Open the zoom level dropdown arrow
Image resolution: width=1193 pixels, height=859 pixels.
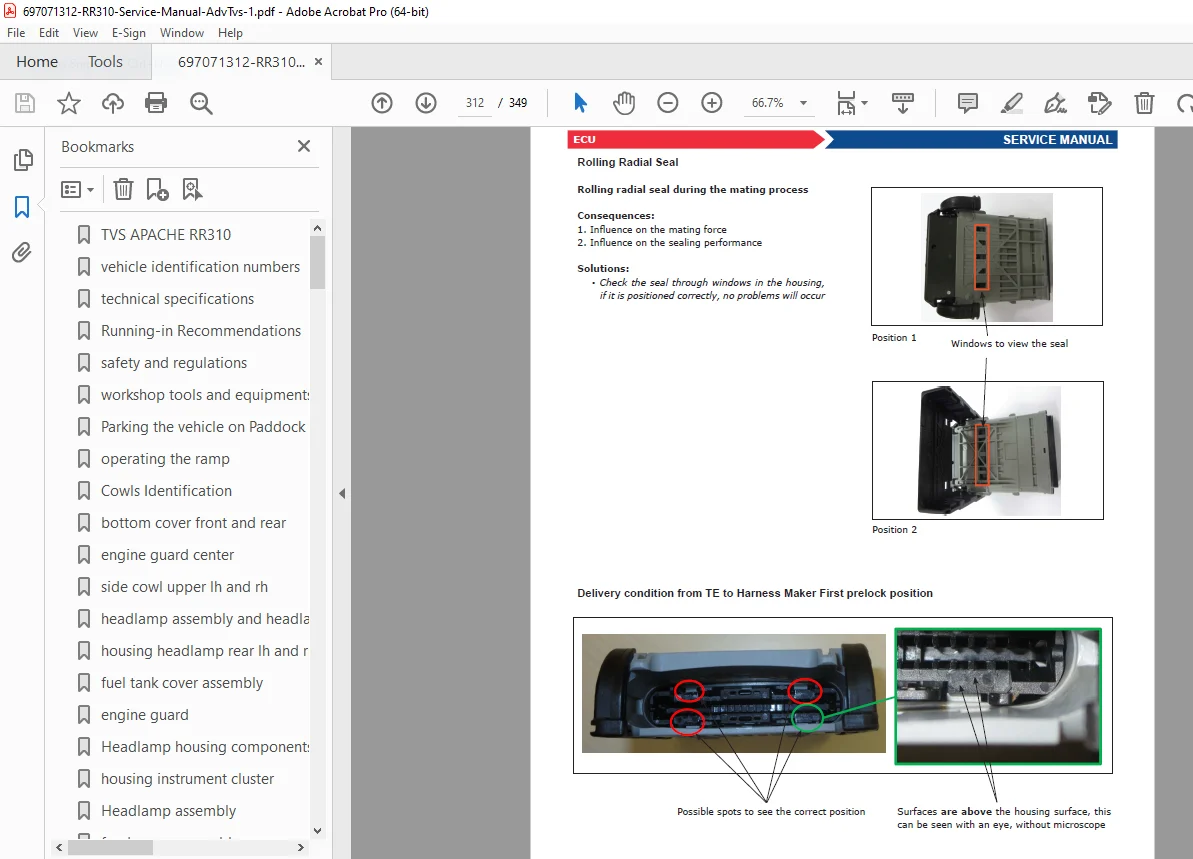[803, 103]
